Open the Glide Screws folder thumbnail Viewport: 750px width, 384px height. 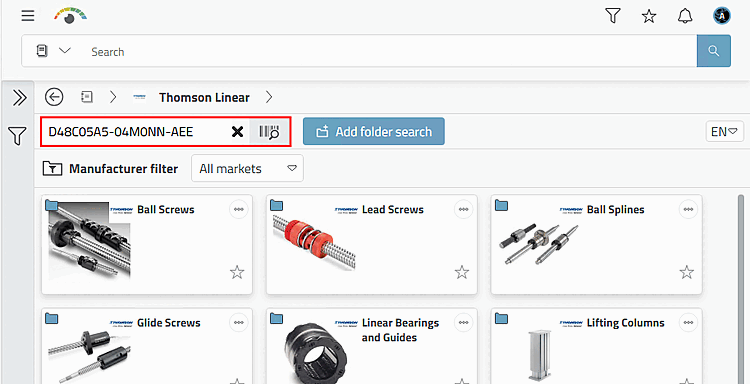click(89, 356)
